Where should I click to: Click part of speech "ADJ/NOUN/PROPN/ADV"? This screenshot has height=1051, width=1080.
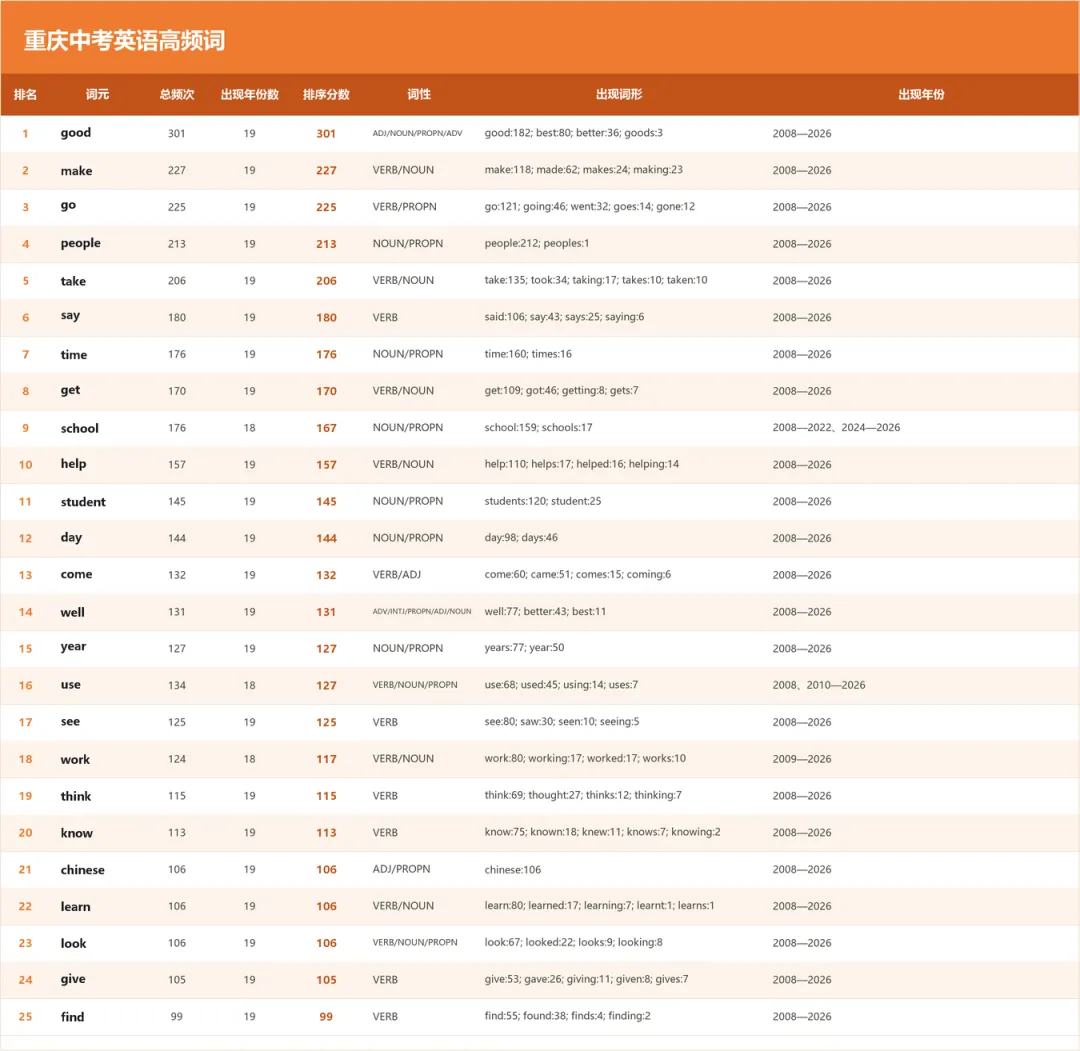pyautogui.click(x=417, y=133)
